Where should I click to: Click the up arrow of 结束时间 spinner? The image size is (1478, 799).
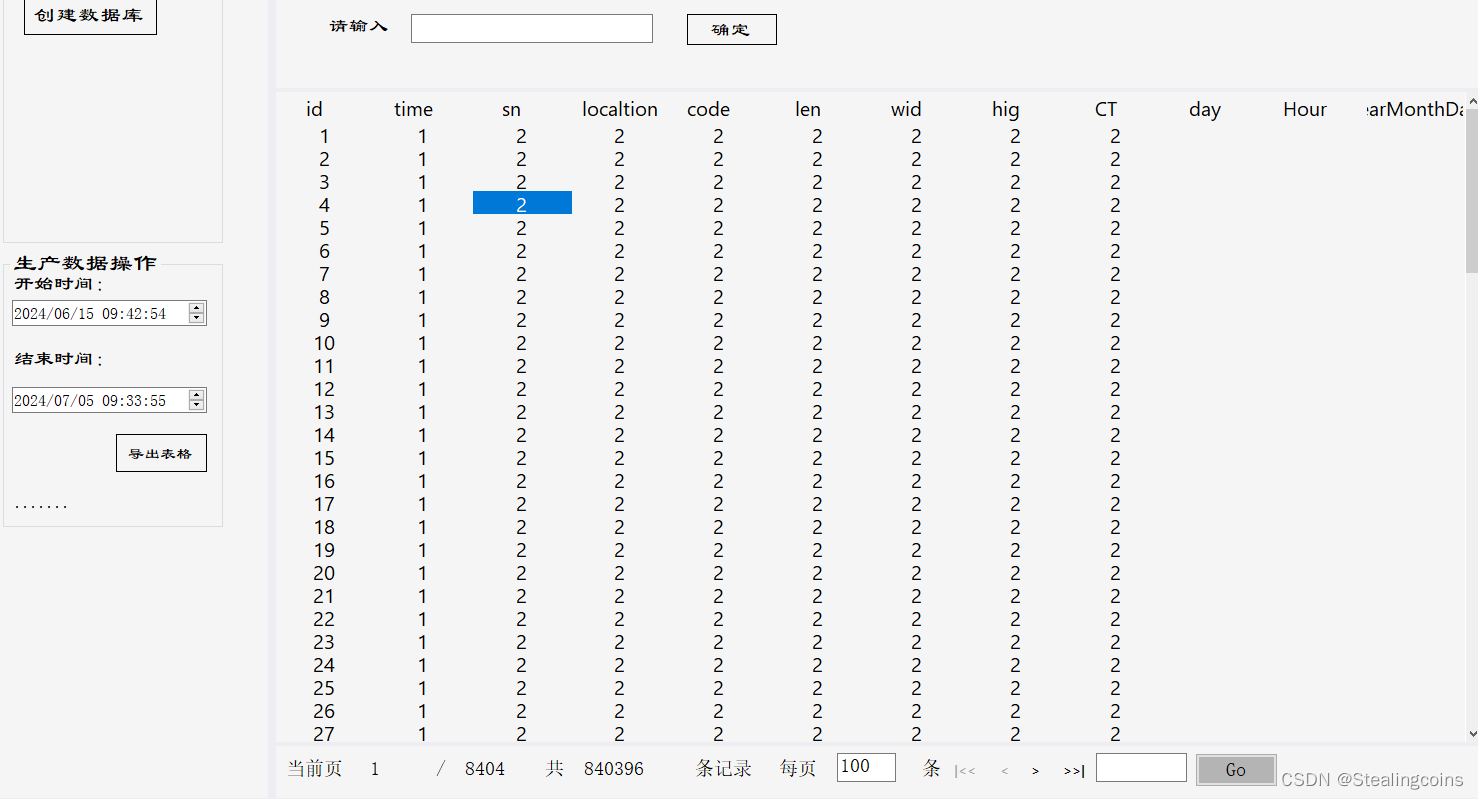tap(198, 394)
